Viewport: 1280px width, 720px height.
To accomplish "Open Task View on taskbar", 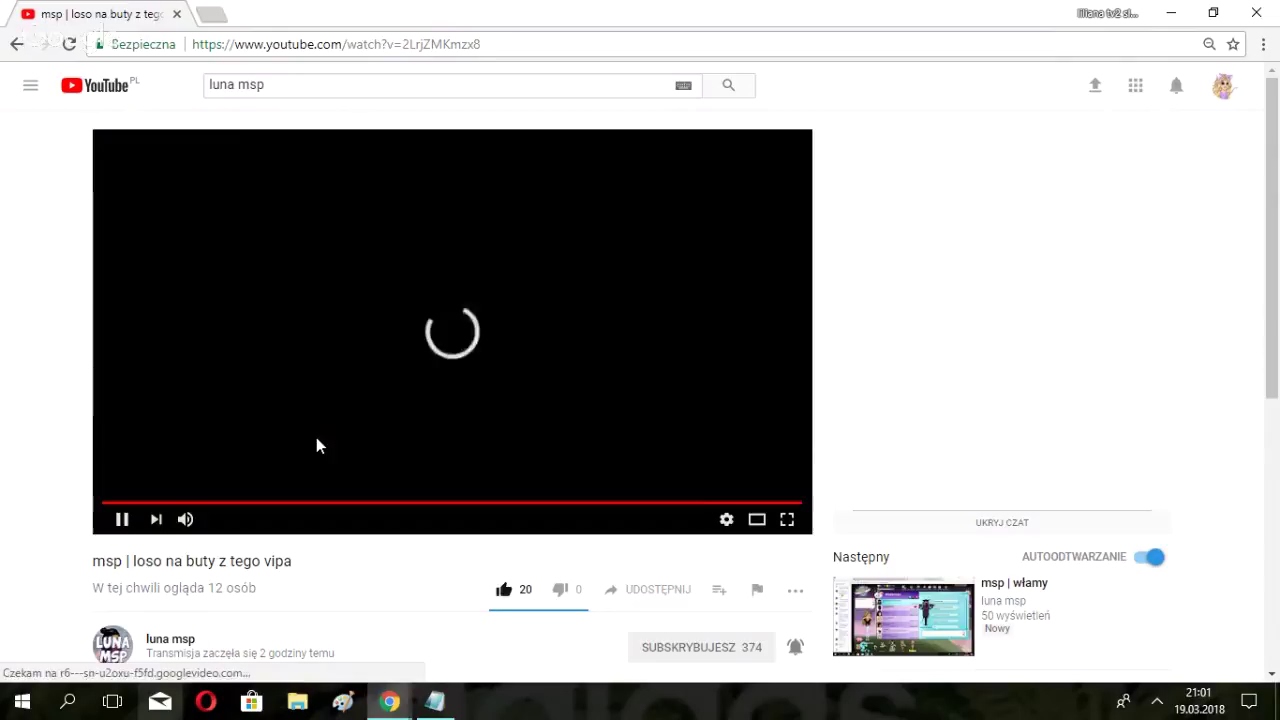I will [113, 701].
